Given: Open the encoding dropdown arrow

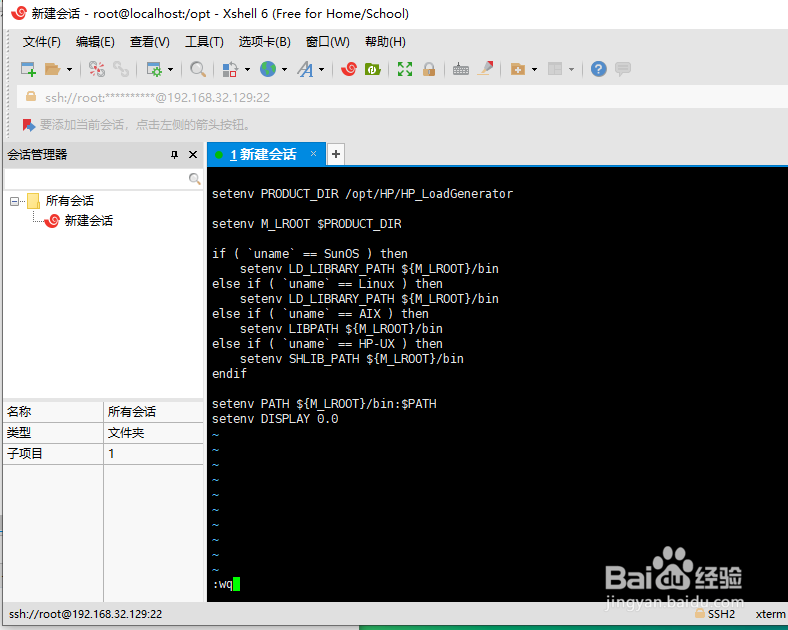Looking at the screenshot, I should pyautogui.click(x=284, y=69).
